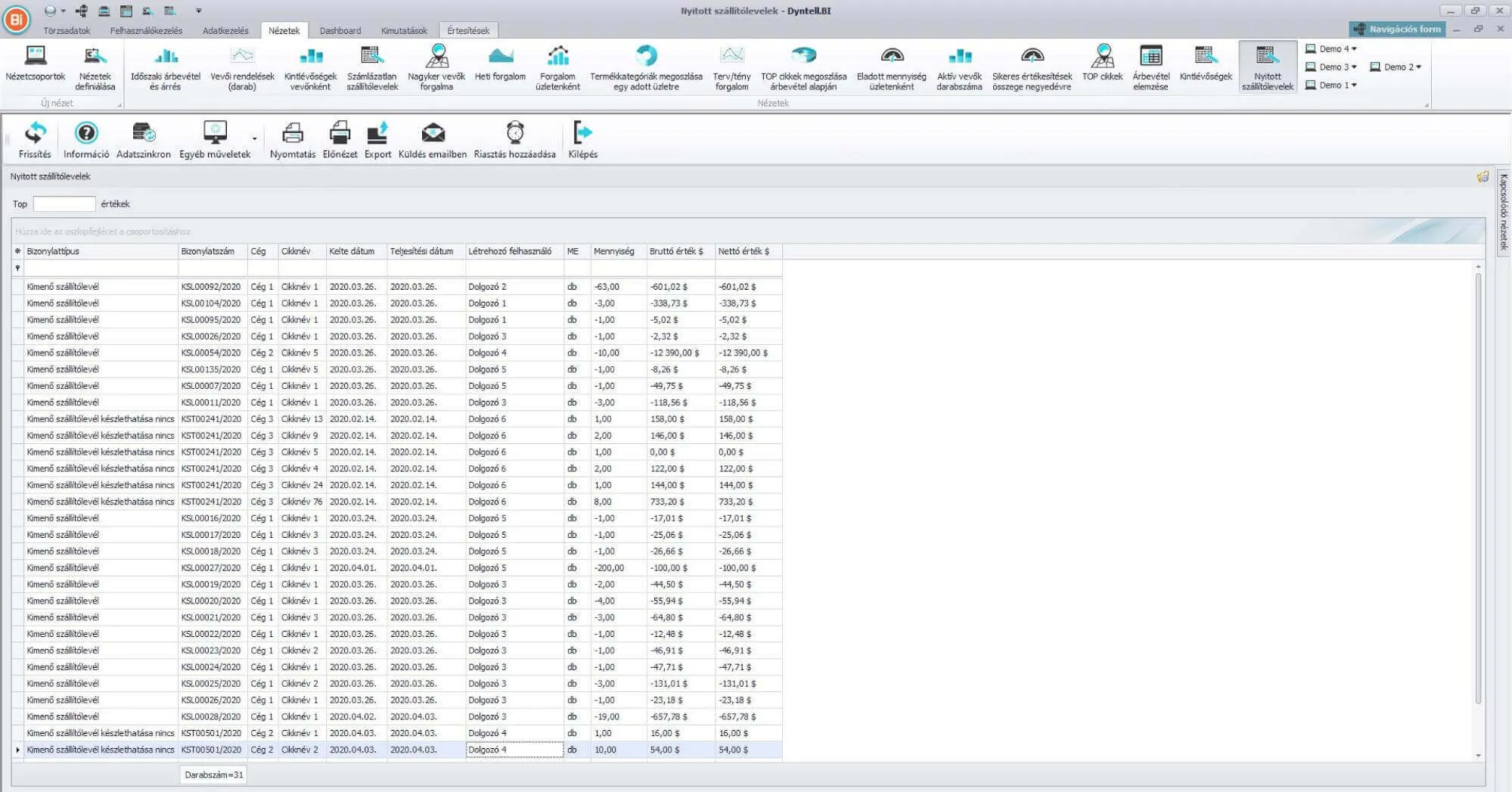
Task: Click Küldés emailben envelope icon
Action: click(433, 134)
